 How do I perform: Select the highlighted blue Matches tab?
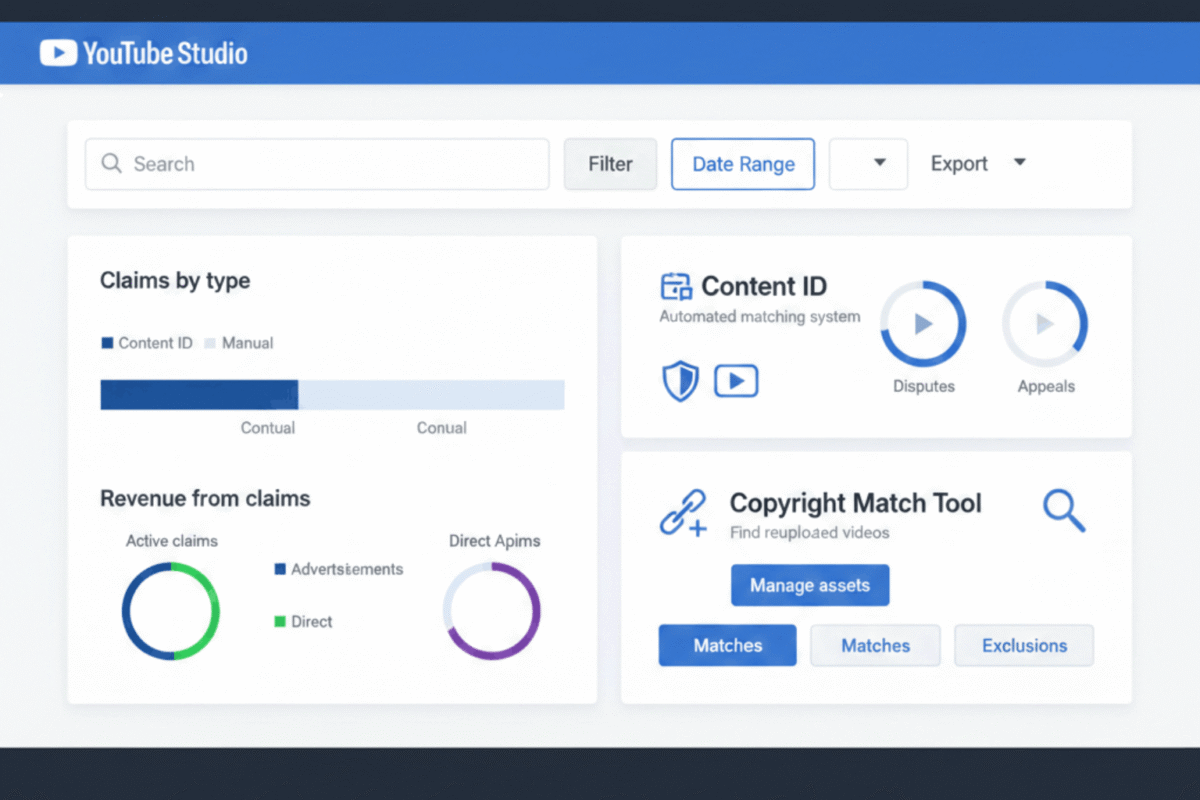point(728,645)
